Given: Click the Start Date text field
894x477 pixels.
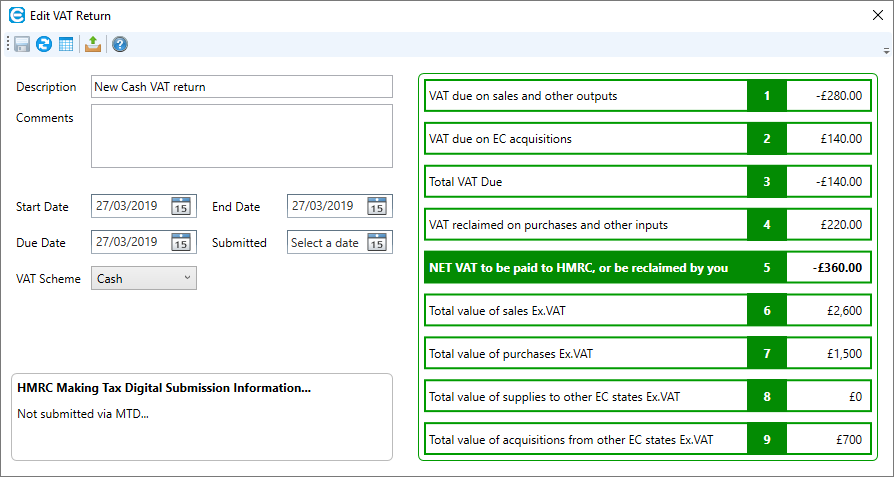Looking at the screenshot, I should tap(130, 206).
